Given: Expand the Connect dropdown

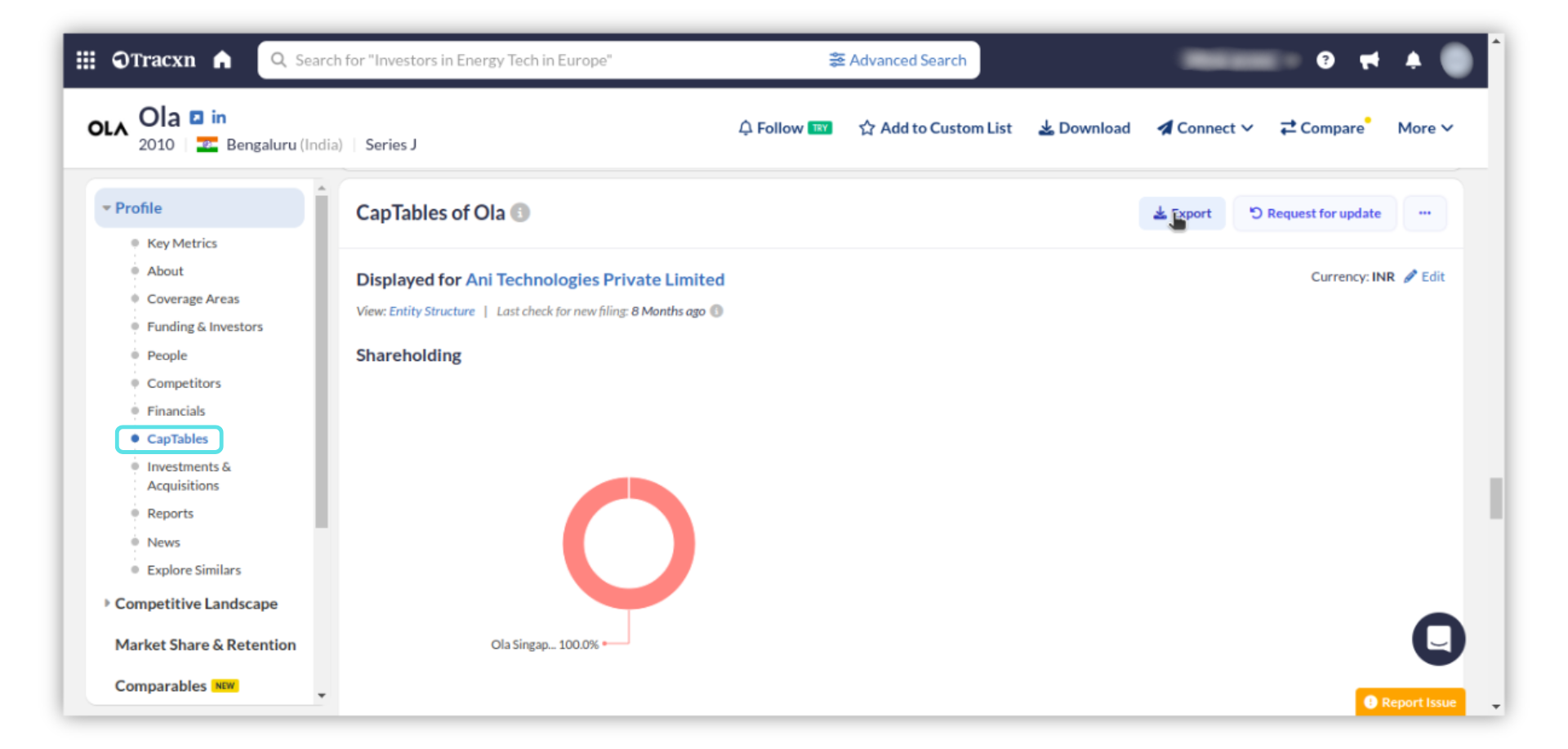Looking at the screenshot, I should click(x=1205, y=128).
